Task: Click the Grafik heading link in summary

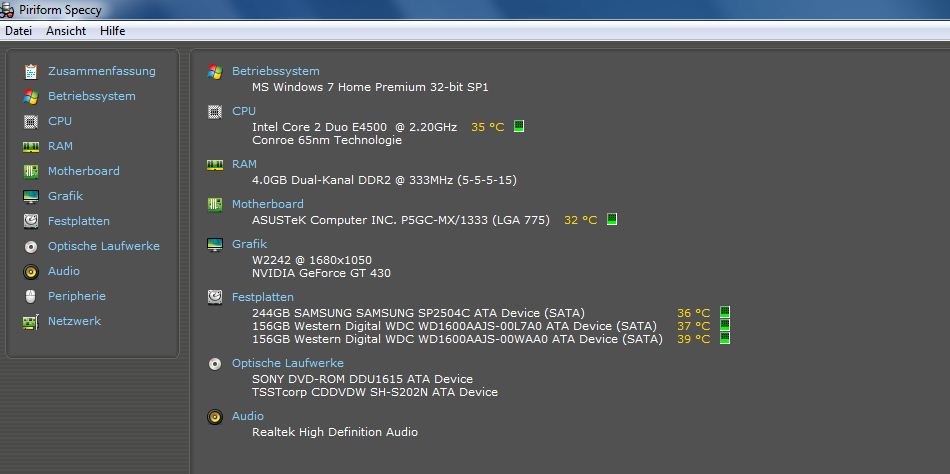Action: 250,244
